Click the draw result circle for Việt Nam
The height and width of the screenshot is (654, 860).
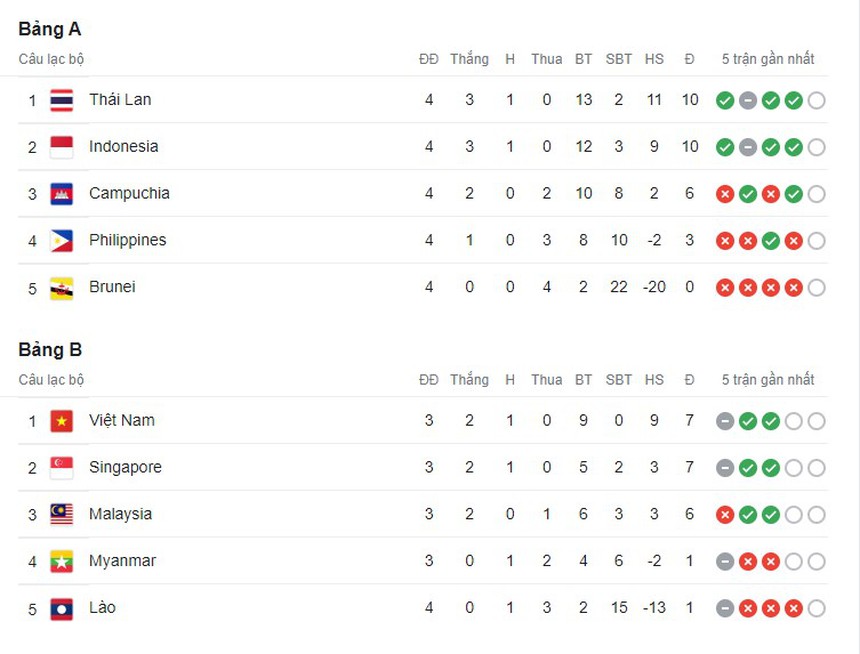[725, 421]
